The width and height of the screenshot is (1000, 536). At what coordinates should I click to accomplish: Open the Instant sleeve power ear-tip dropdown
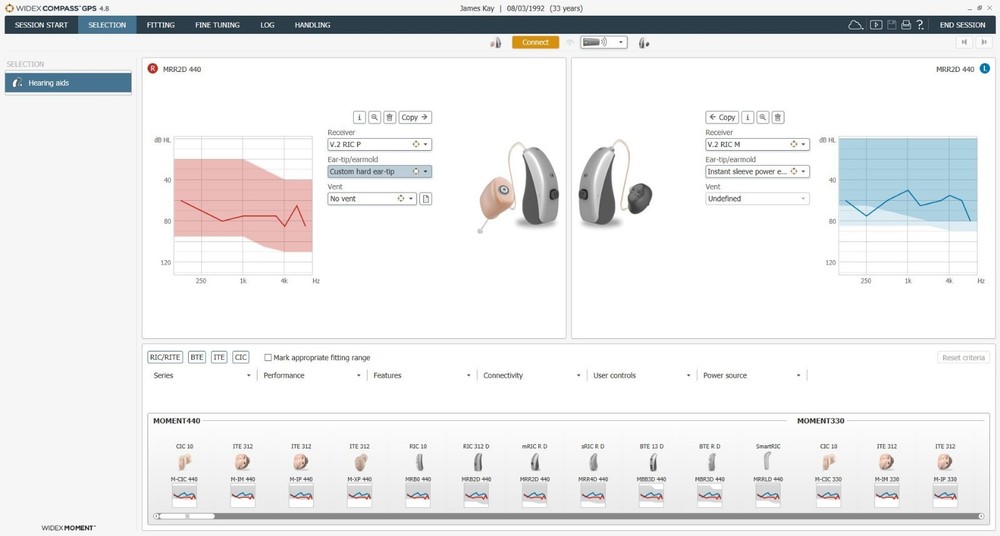(x=758, y=172)
